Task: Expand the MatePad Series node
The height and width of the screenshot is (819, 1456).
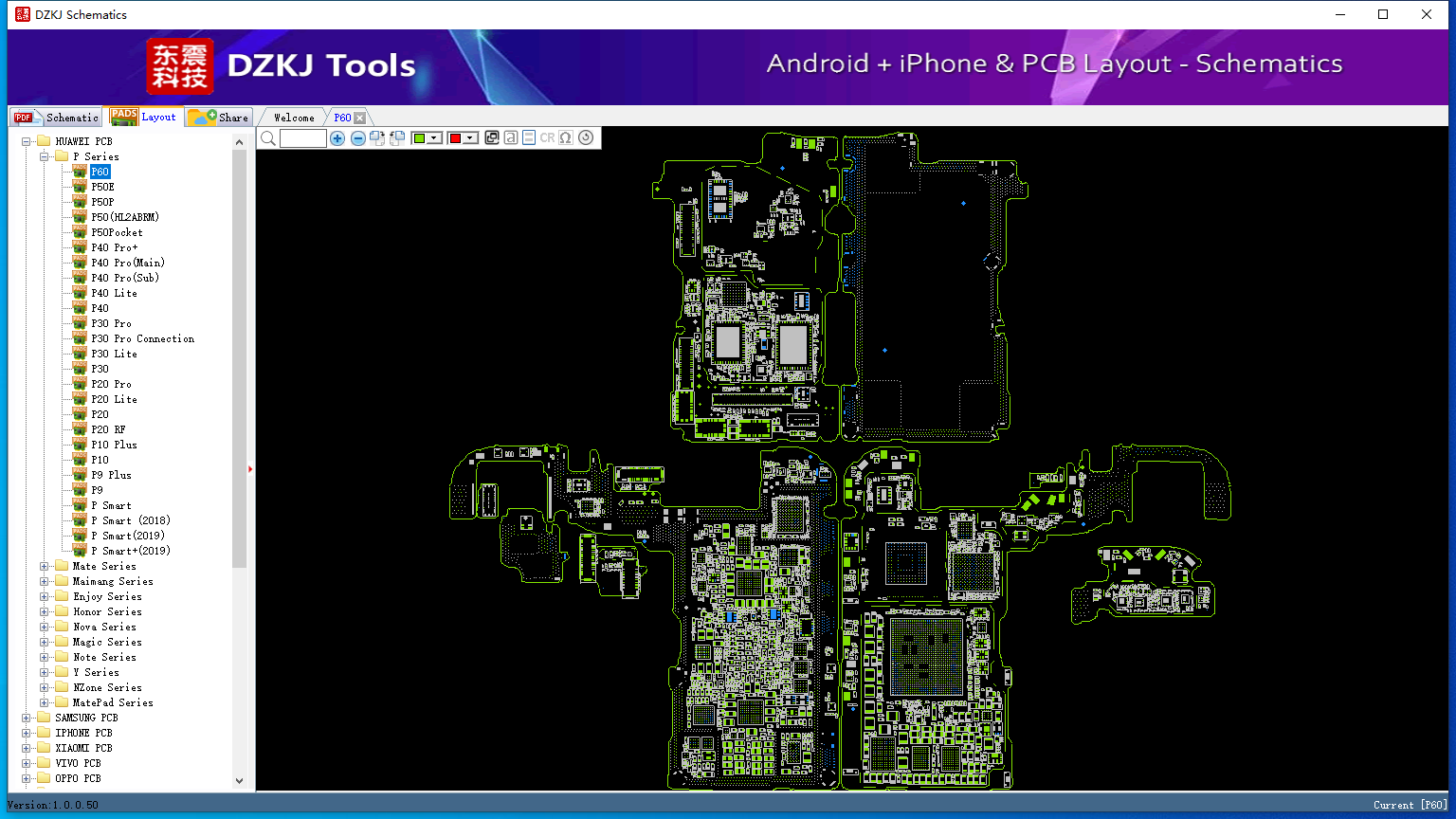Action: point(45,702)
